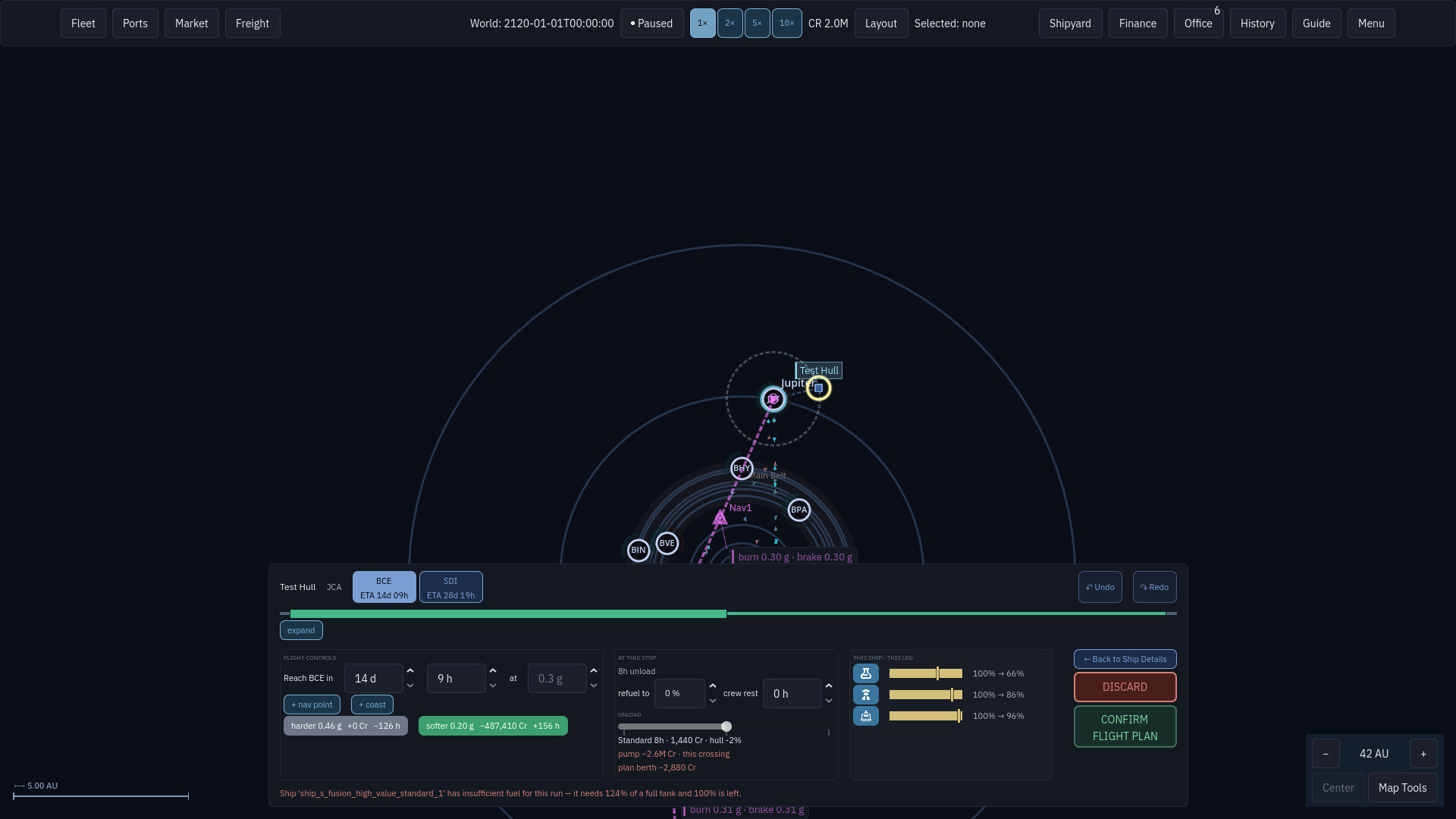Go Back to Ship Details
This screenshot has width=1456, height=819.
tap(1125, 659)
